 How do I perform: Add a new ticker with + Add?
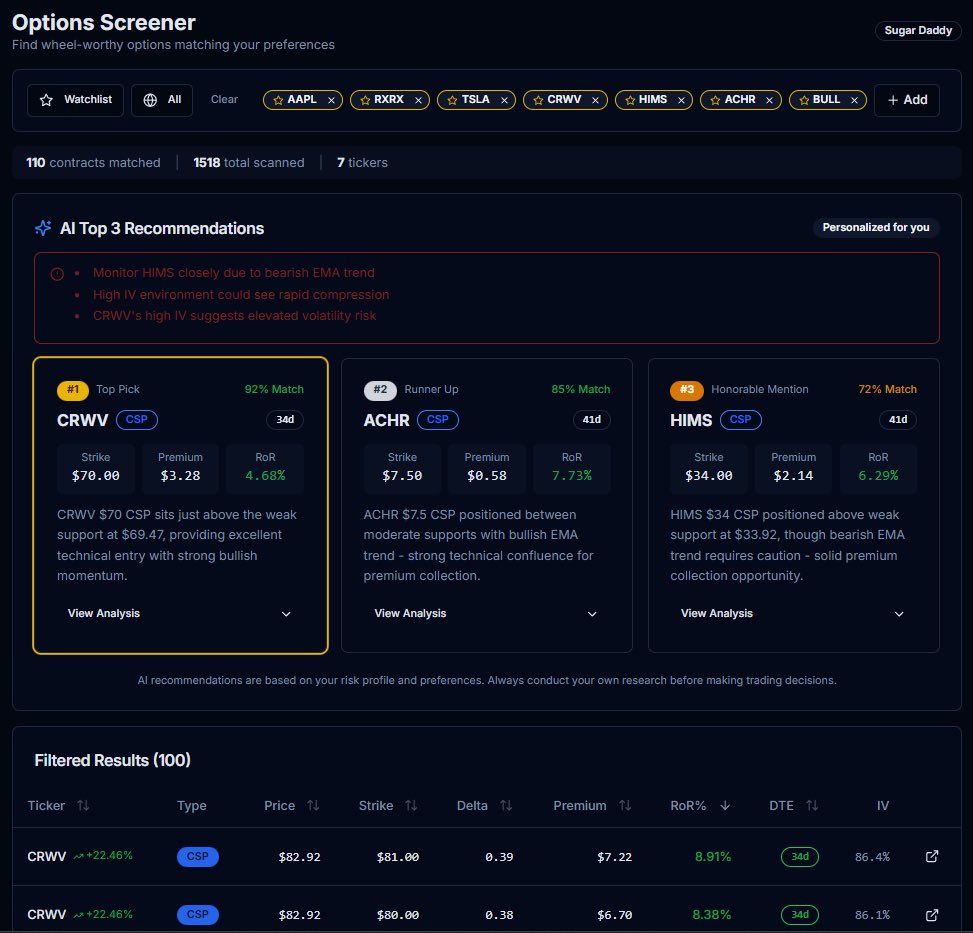(907, 100)
